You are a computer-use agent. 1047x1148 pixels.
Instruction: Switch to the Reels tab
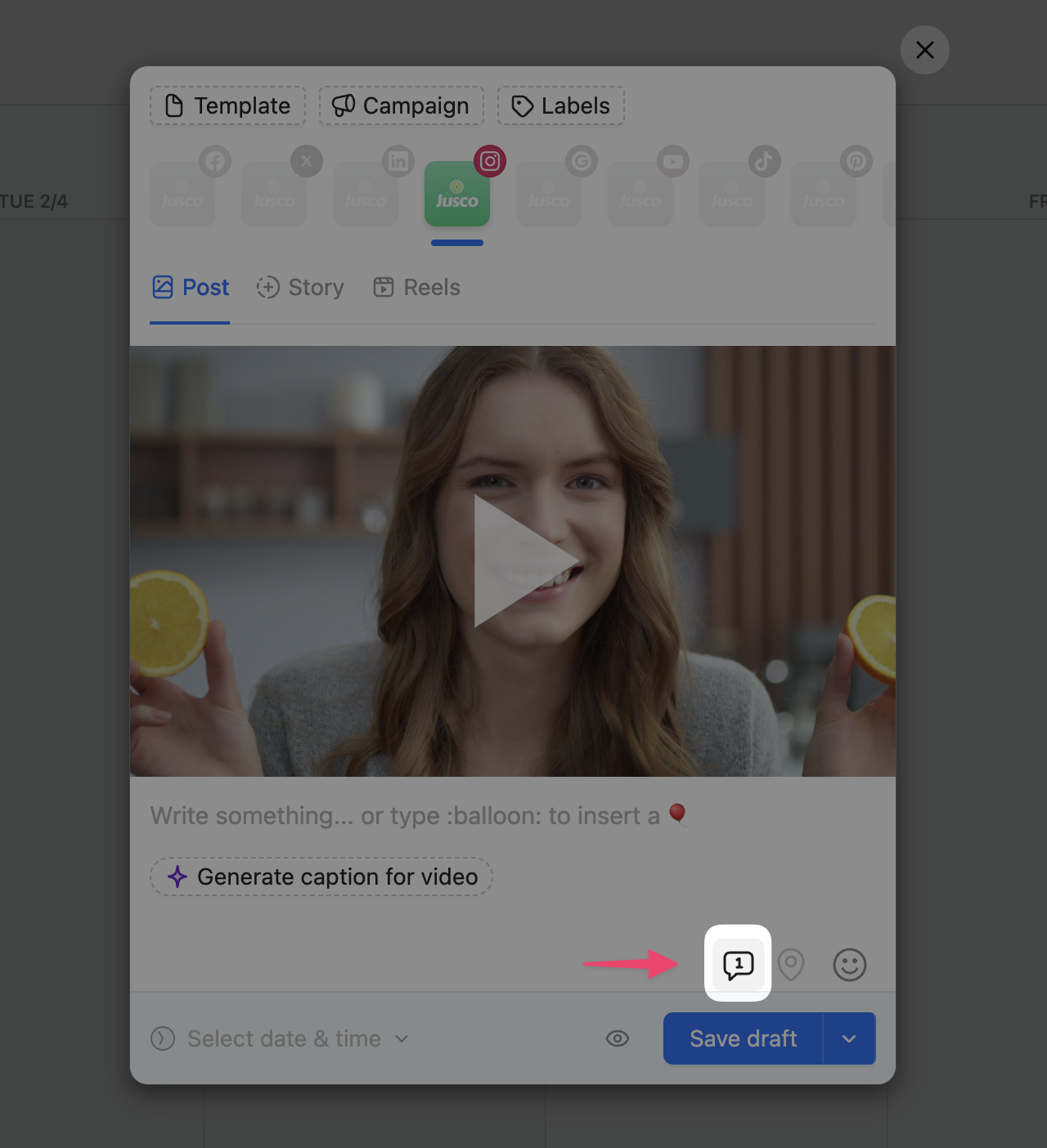(x=417, y=288)
